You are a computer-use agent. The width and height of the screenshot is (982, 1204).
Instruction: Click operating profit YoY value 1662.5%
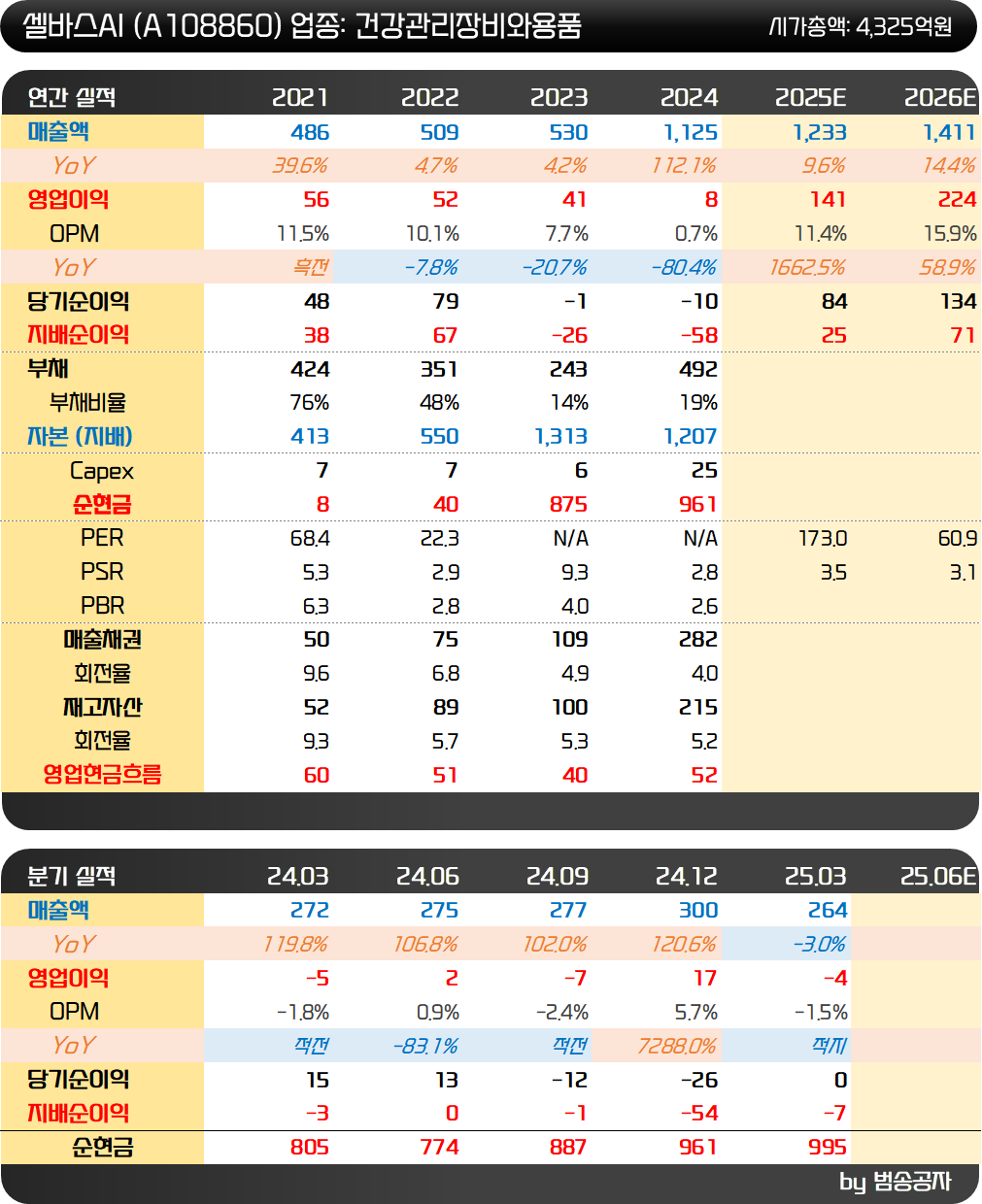pos(808,267)
